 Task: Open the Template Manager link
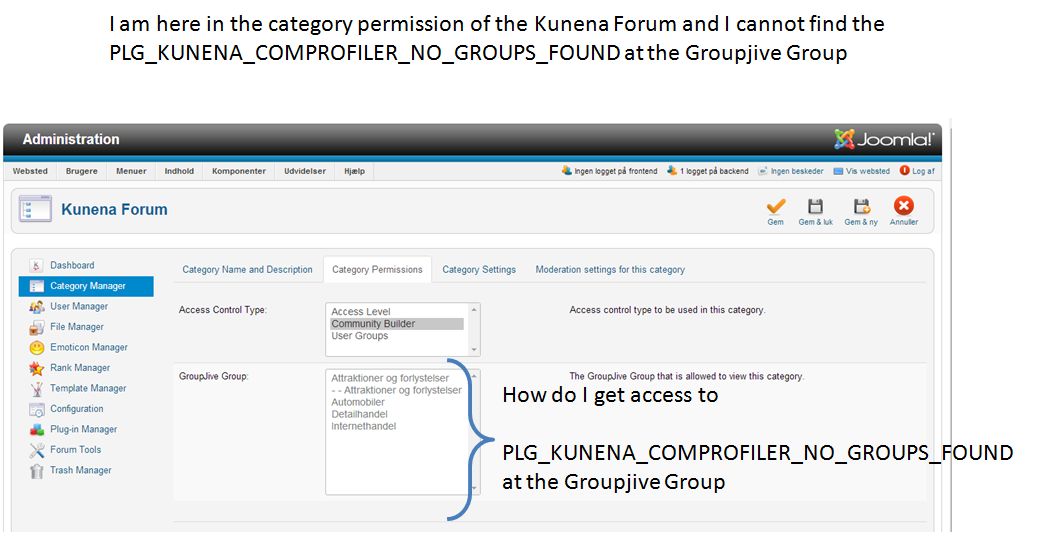88,389
